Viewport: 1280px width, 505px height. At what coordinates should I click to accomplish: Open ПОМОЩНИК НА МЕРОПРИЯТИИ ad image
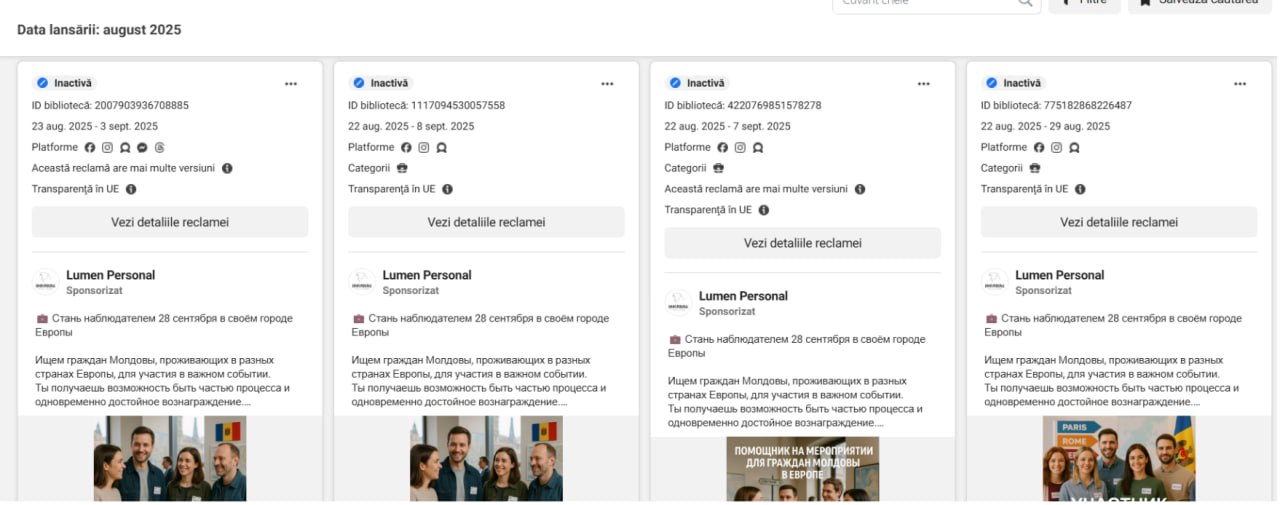click(x=803, y=469)
